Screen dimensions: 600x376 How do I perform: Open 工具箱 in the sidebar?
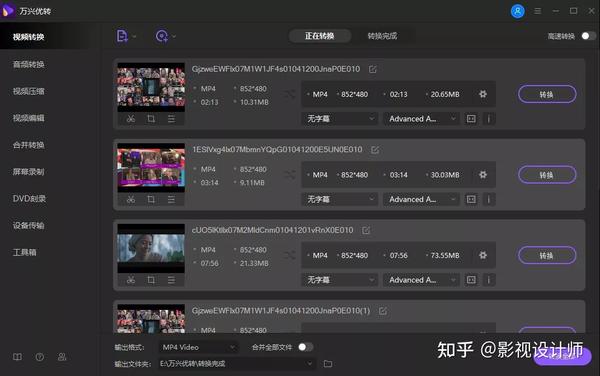(24, 252)
